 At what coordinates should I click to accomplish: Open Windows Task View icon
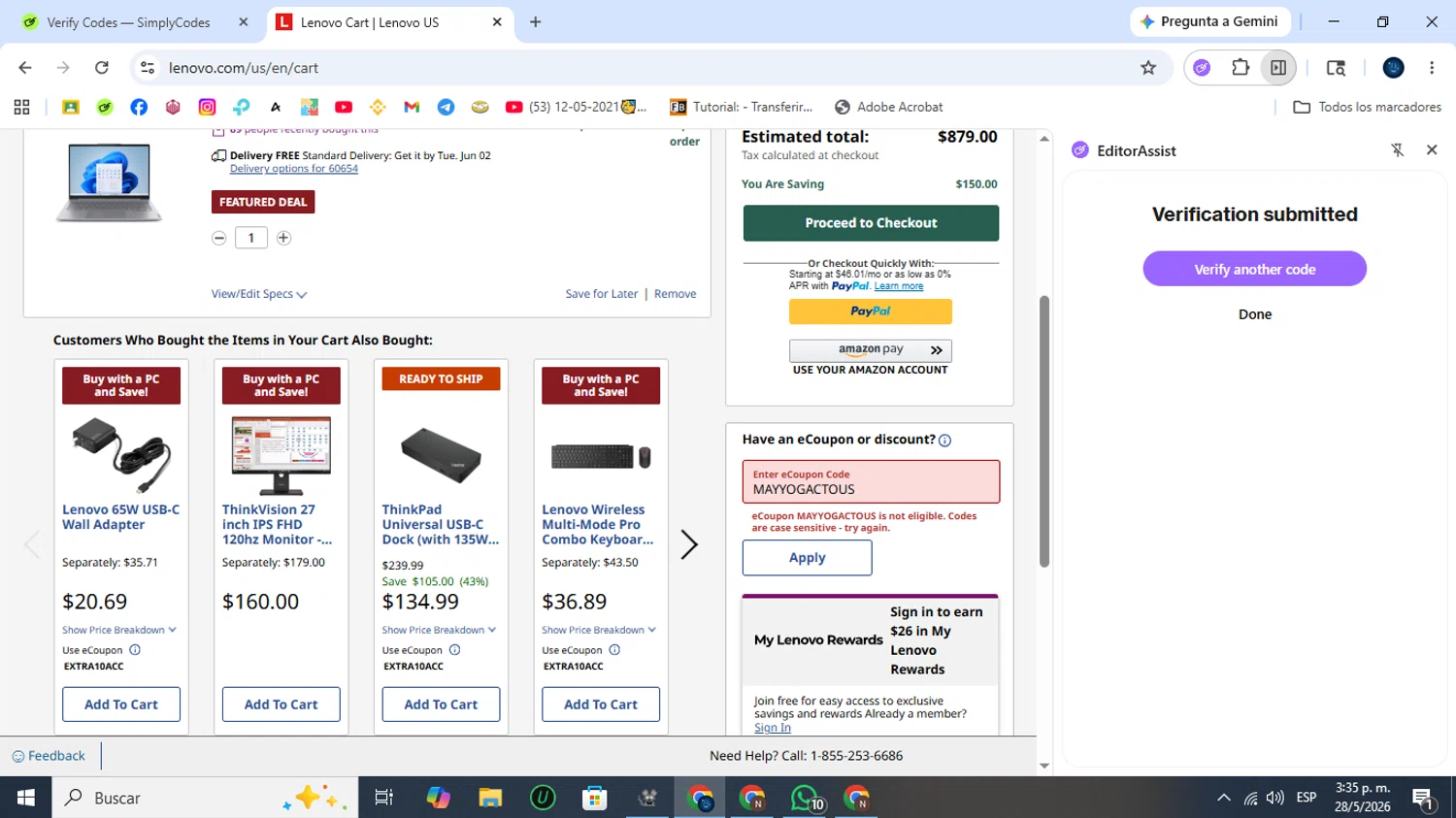tap(384, 798)
